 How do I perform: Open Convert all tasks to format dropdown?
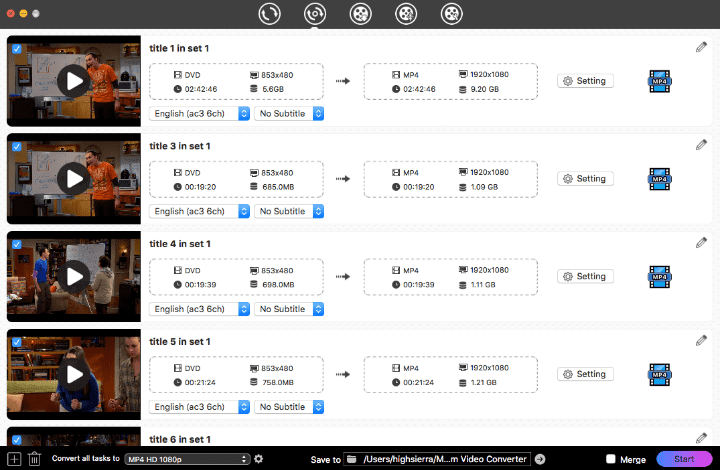pyautogui.click(x=187, y=459)
